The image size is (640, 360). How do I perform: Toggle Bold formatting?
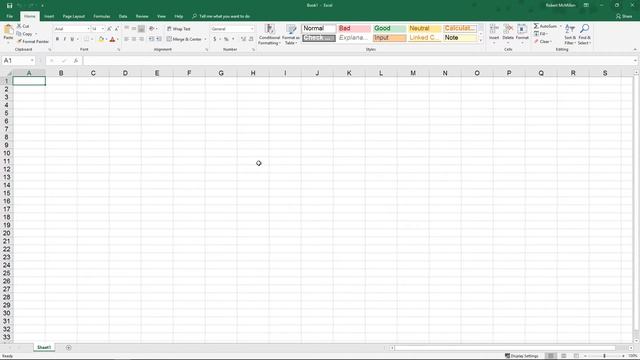point(57,39)
